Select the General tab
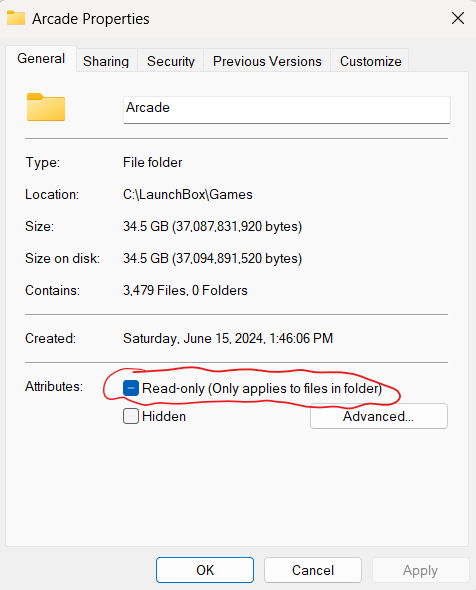Image resolution: width=476 pixels, height=590 pixels. [x=41, y=59]
